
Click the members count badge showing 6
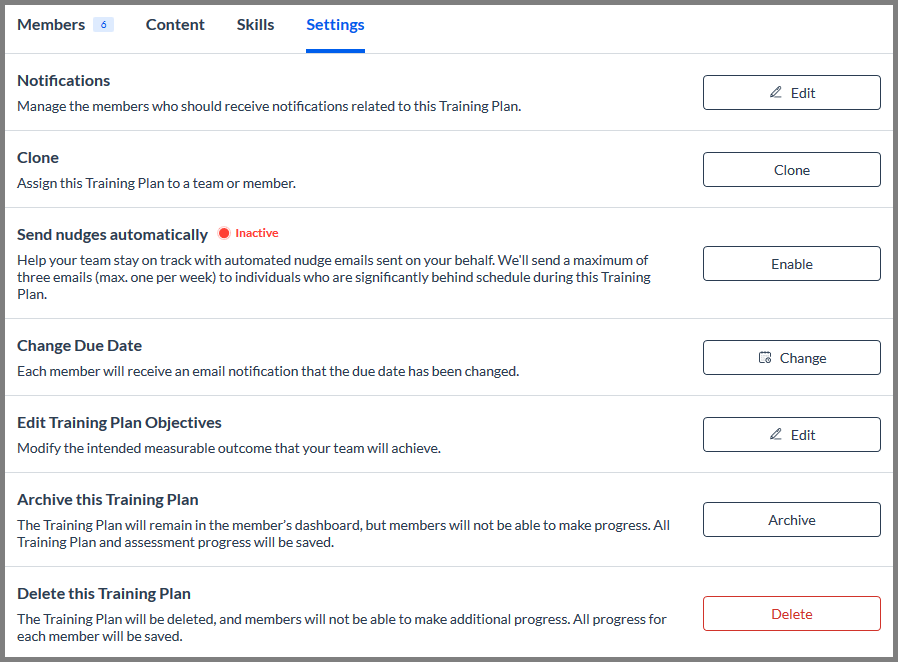click(x=104, y=25)
